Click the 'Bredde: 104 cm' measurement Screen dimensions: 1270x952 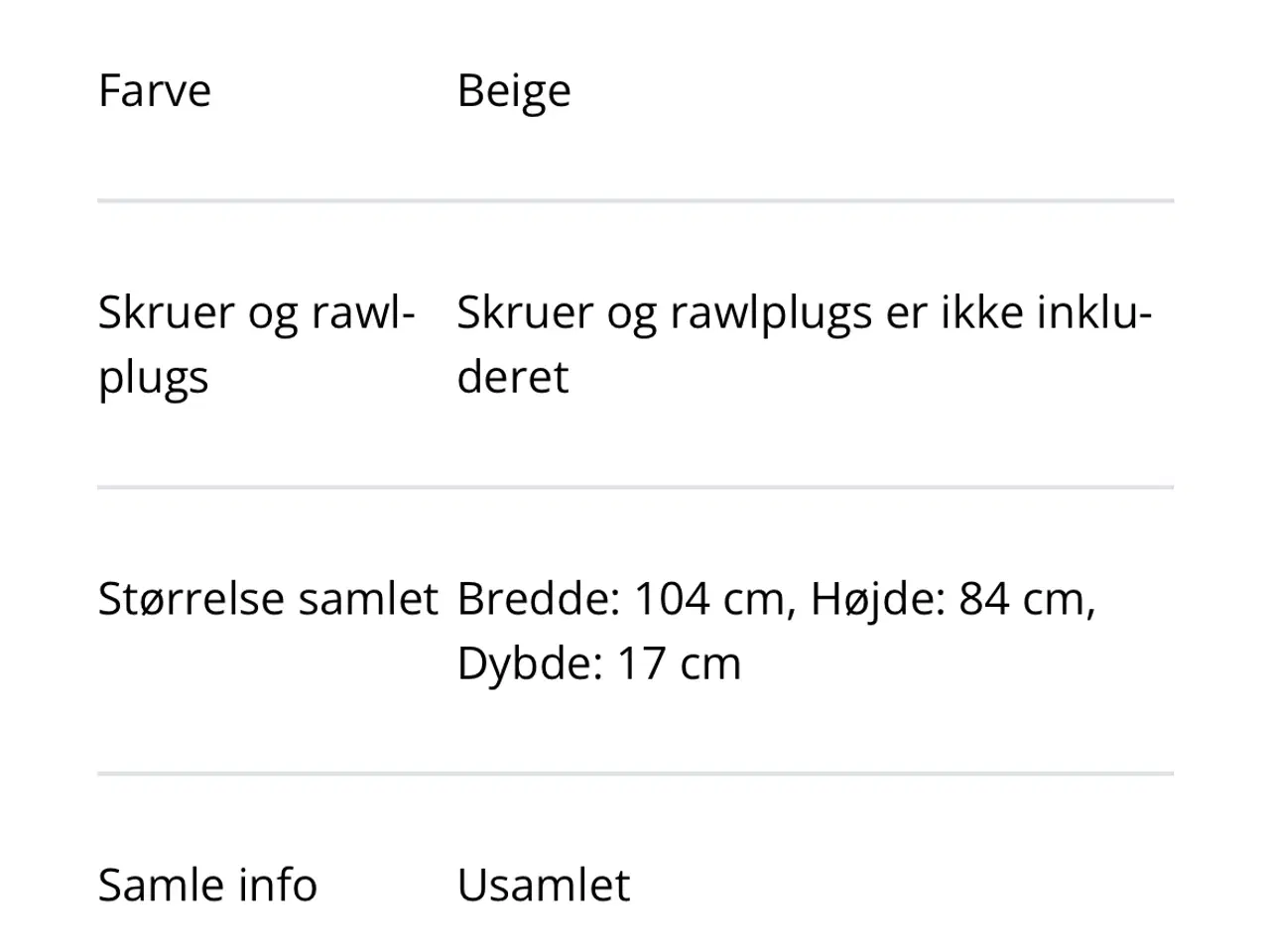coord(625,599)
